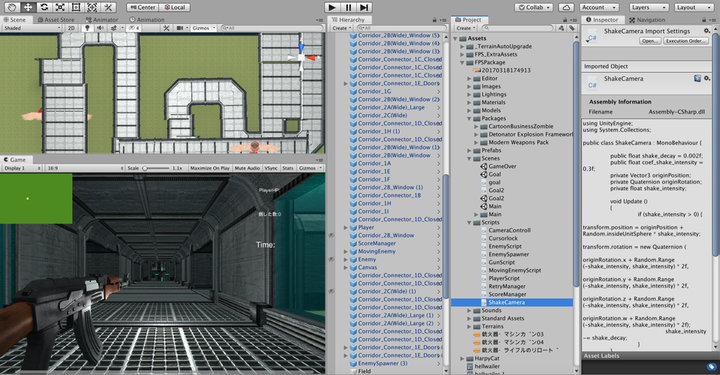Select the GameOver scene asset
The image size is (720, 375).
[x=502, y=166]
